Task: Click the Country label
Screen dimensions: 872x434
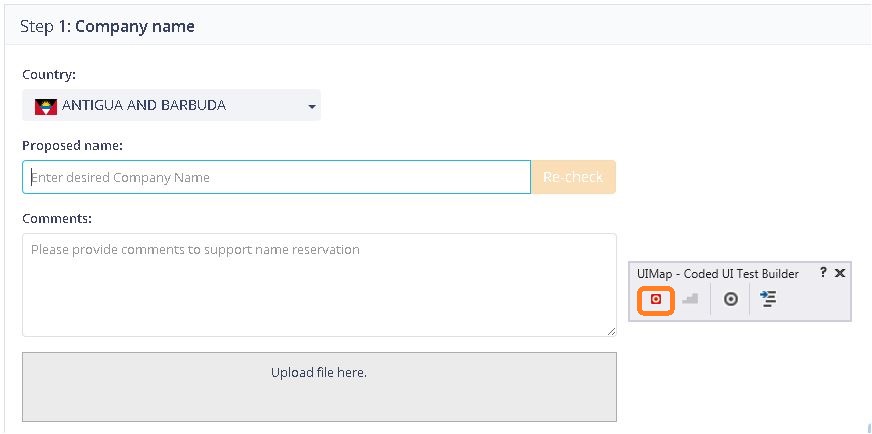Action: (x=49, y=74)
